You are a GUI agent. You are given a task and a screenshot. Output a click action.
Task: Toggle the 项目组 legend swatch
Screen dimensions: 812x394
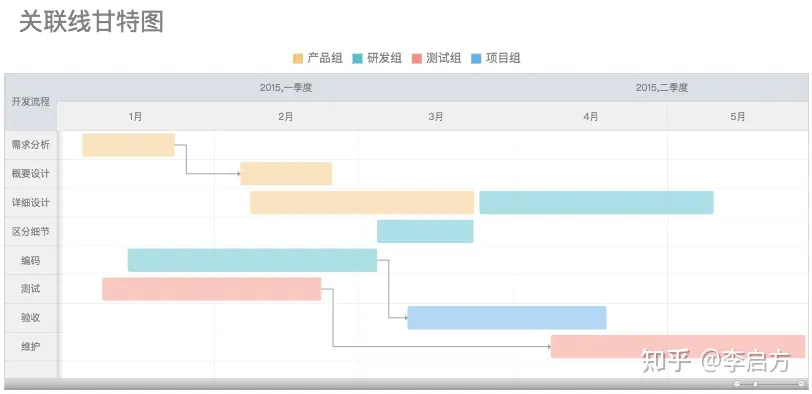476,58
